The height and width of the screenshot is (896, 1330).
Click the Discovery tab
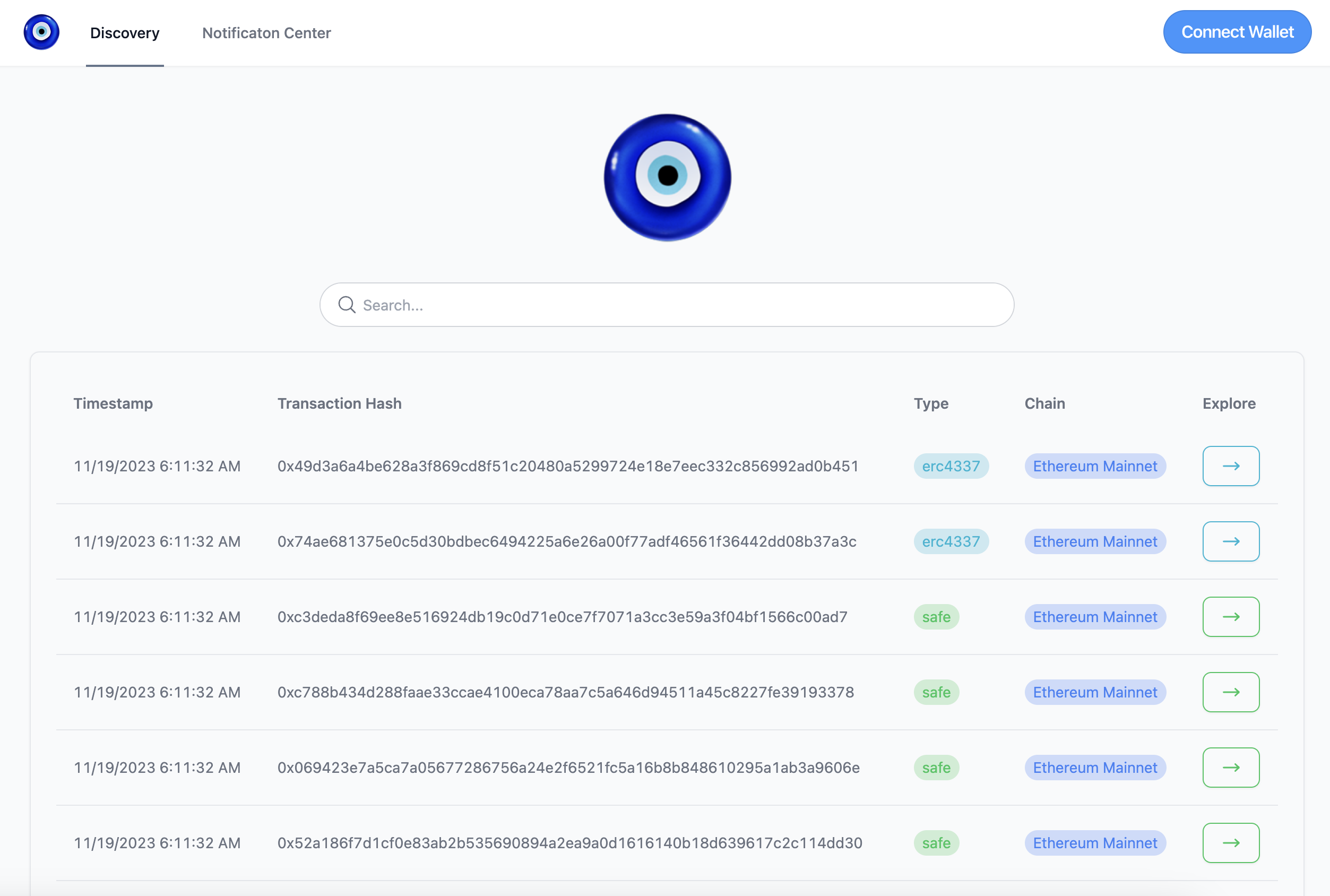(x=124, y=32)
